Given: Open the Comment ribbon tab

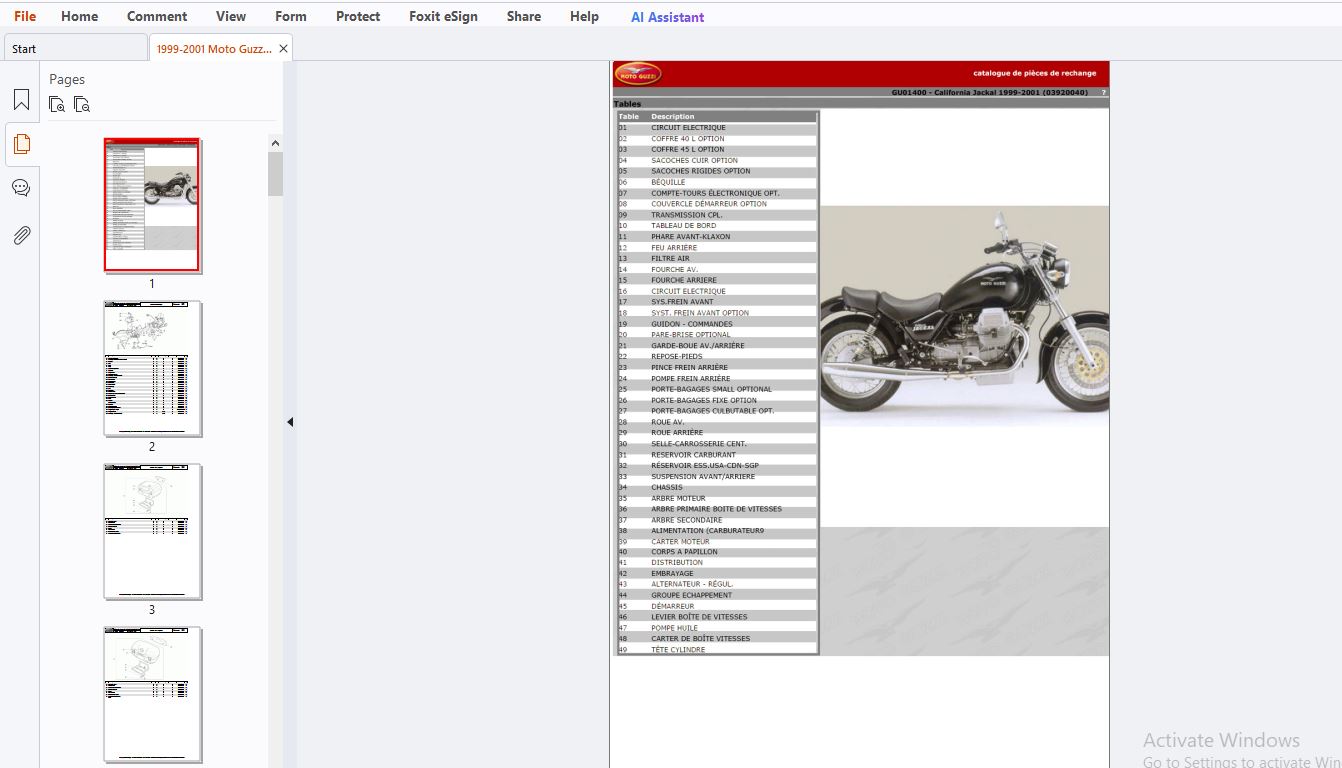Looking at the screenshot, I should pos(157,16).
